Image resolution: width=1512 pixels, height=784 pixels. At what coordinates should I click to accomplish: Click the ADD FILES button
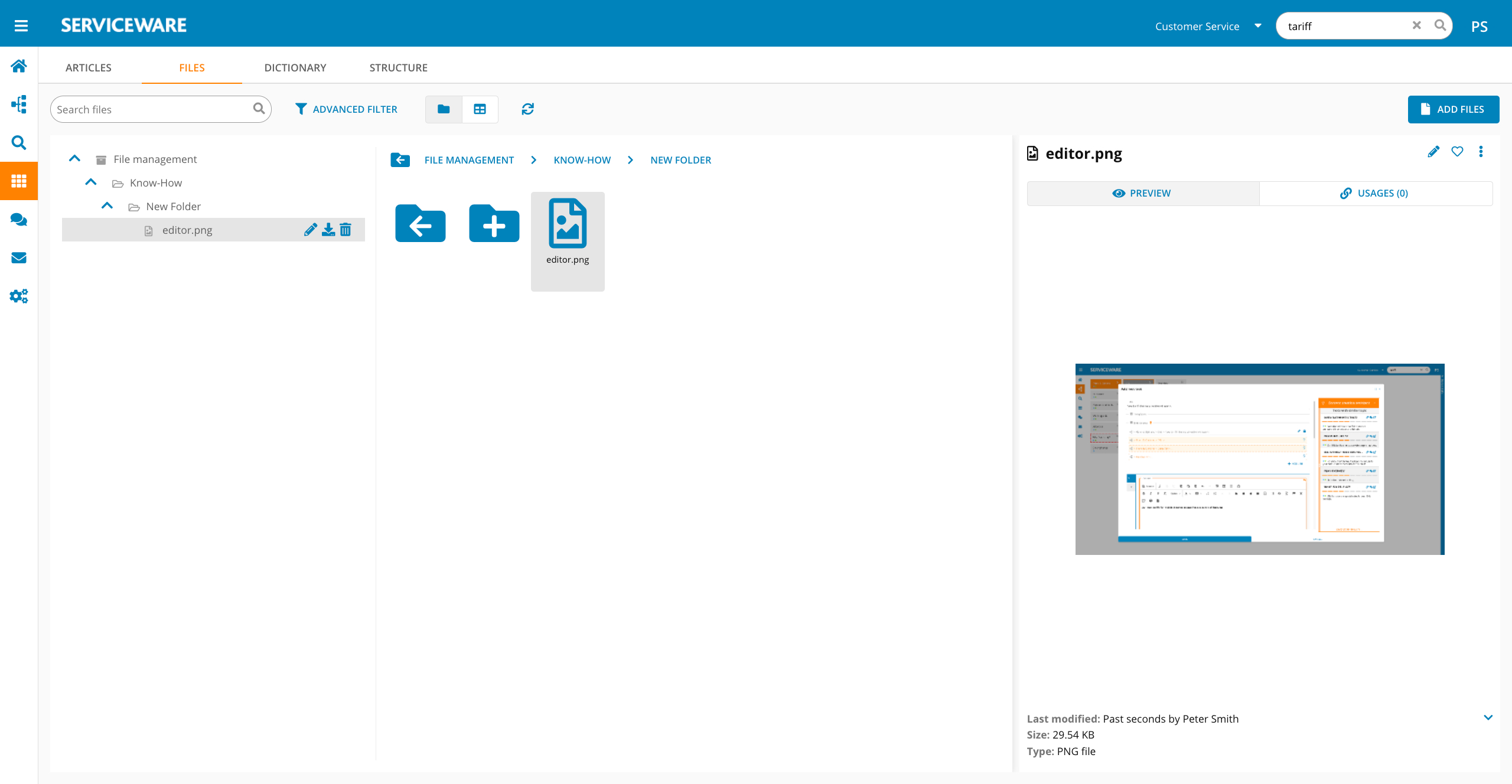click(1454, 109)
